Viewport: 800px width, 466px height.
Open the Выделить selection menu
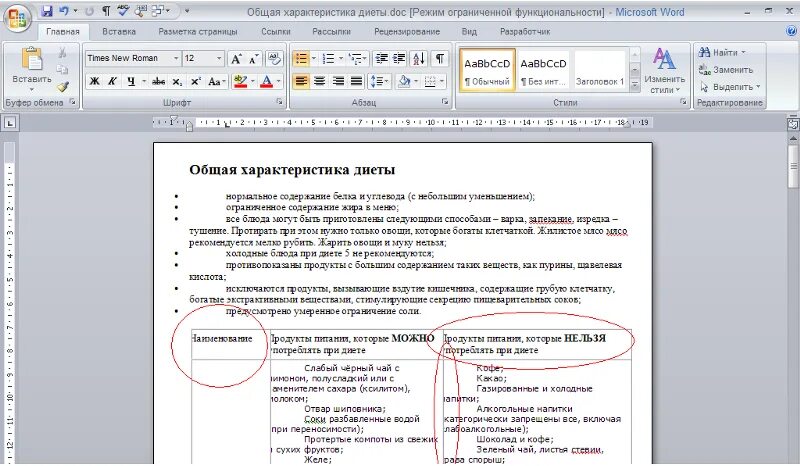tap(729, 87)
